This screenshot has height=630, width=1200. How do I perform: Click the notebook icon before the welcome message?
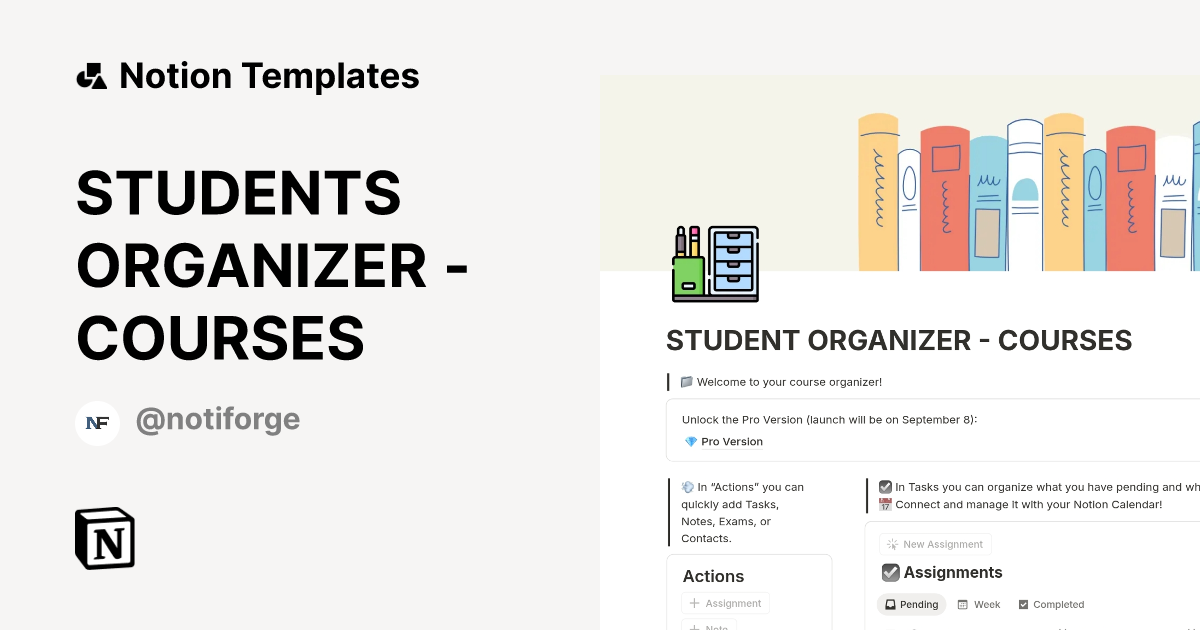[686, 381]
